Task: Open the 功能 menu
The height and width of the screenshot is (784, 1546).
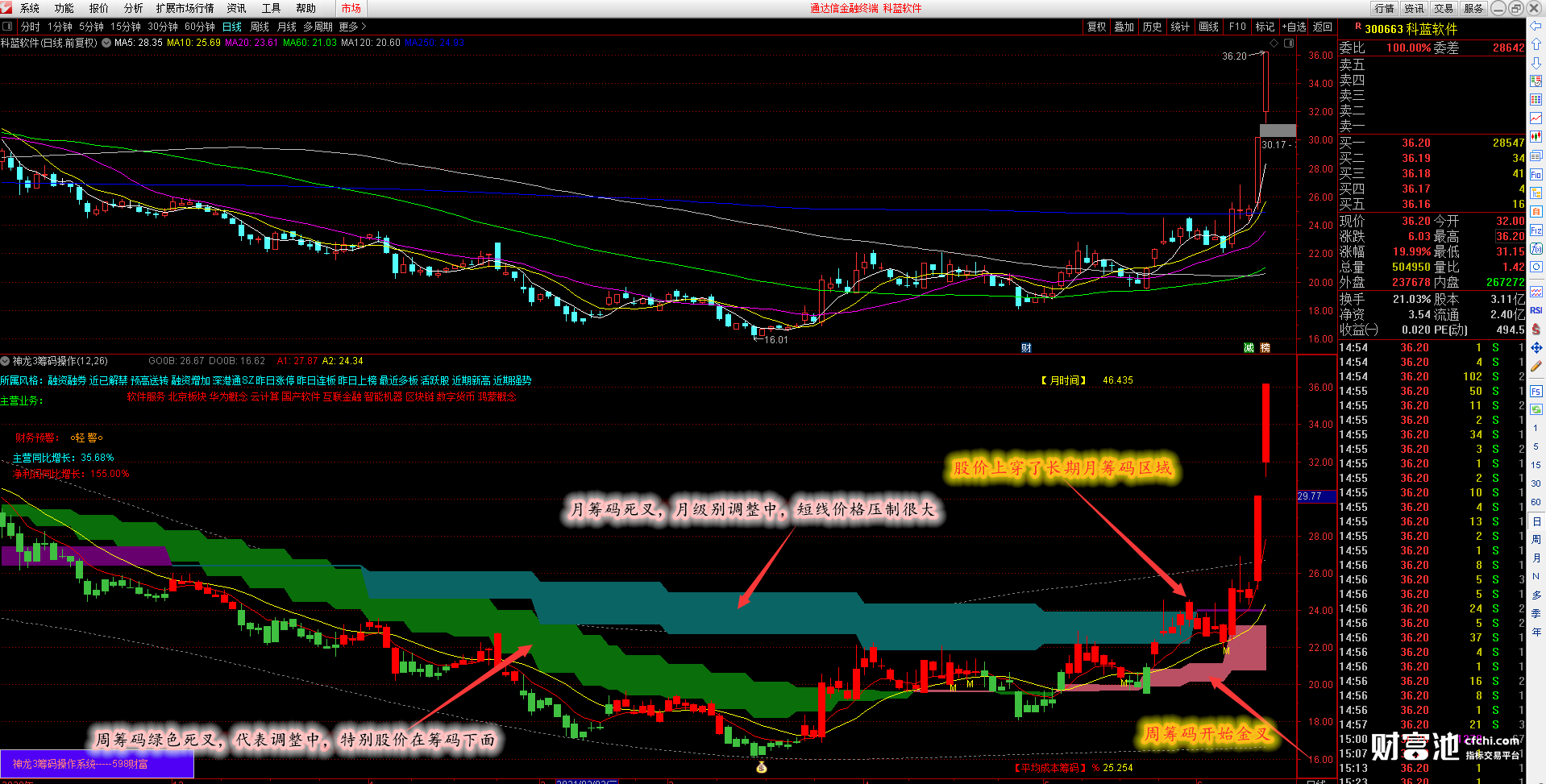Action: [64, 8]
